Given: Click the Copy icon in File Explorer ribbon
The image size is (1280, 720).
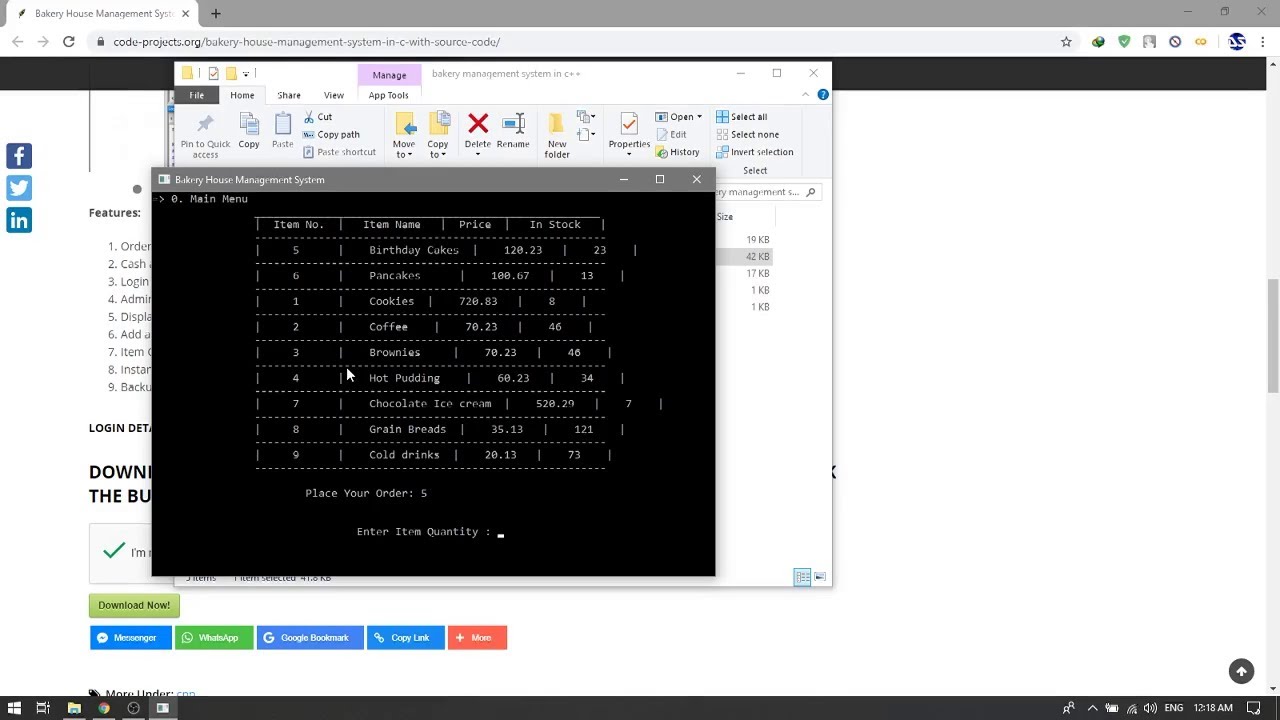Looking at the screenshot, I should pyautogui.click(x=249, y=124).
